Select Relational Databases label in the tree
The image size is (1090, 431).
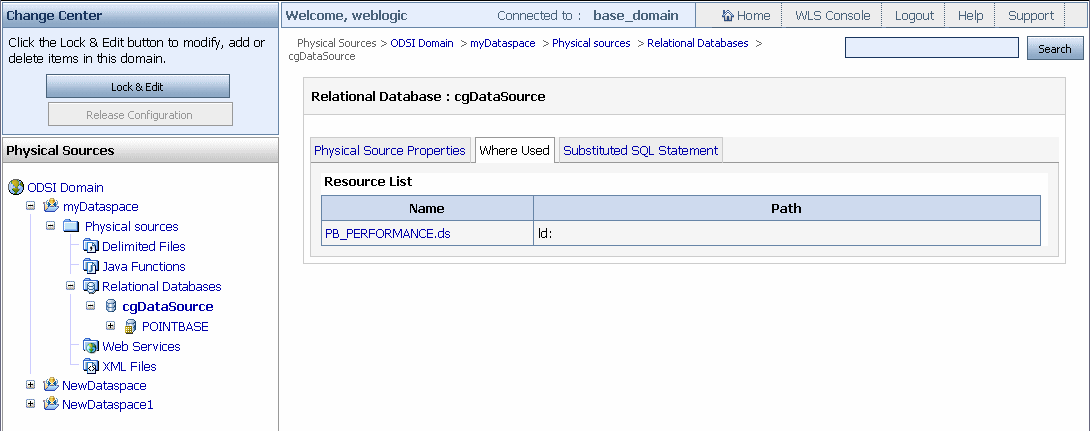tap(162, 286)
